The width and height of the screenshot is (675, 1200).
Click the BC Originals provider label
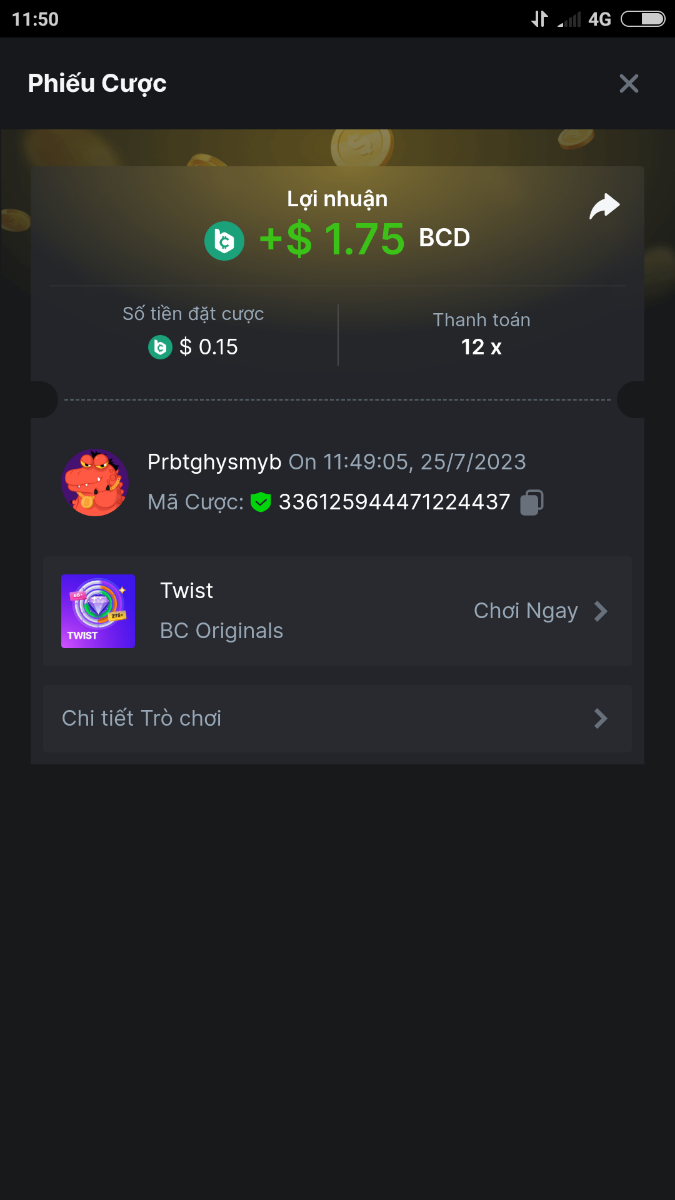[x=221, y=631]
